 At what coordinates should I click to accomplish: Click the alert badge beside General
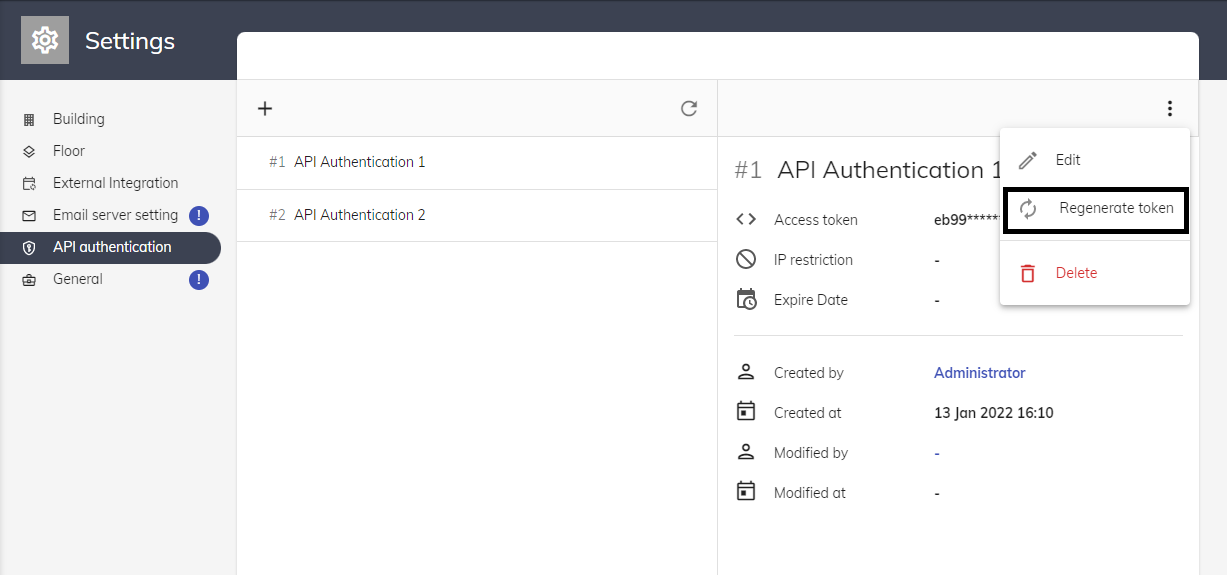pyautogui.click(x=199, y=279)
